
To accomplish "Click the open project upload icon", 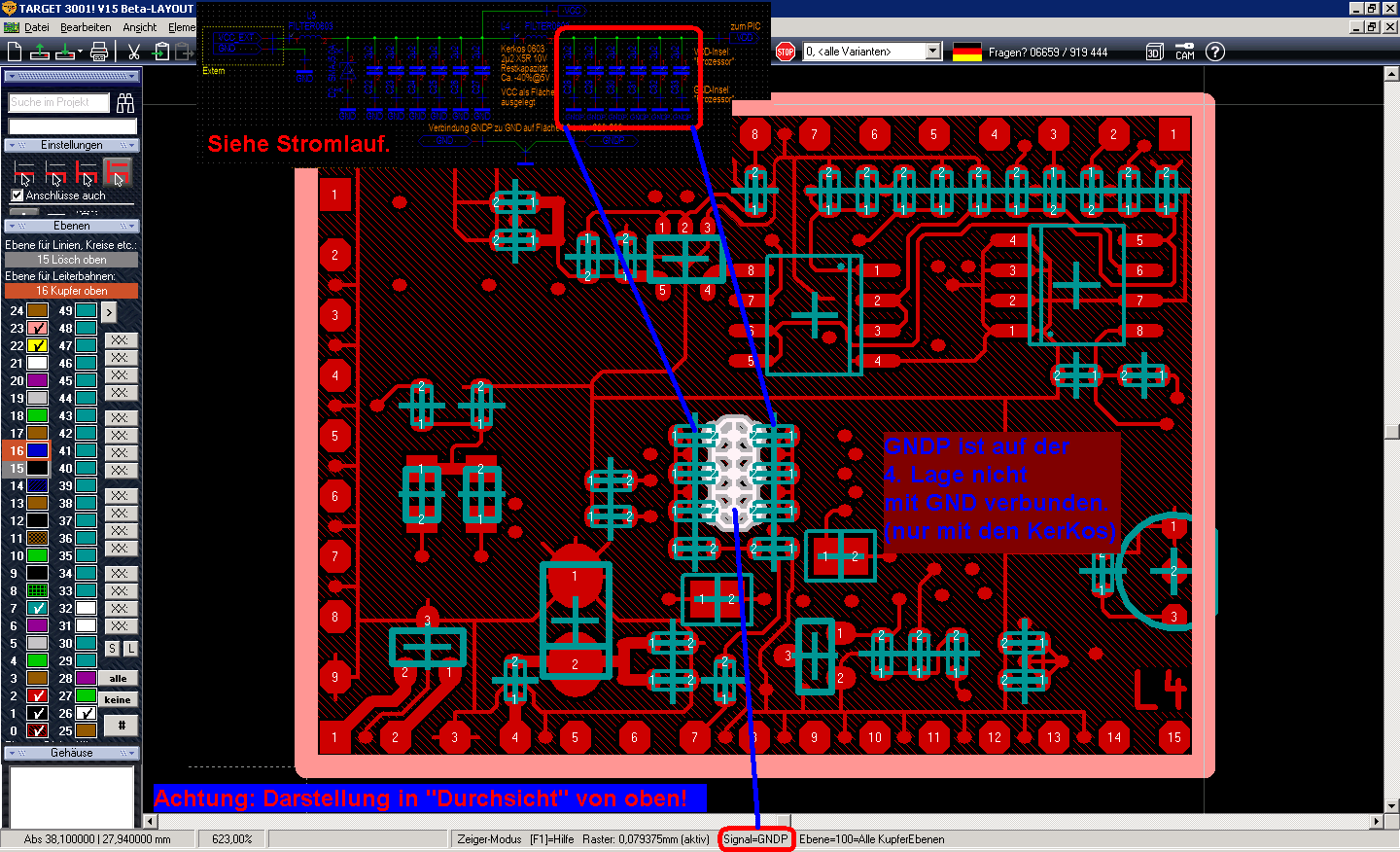I will pos(40,52).
